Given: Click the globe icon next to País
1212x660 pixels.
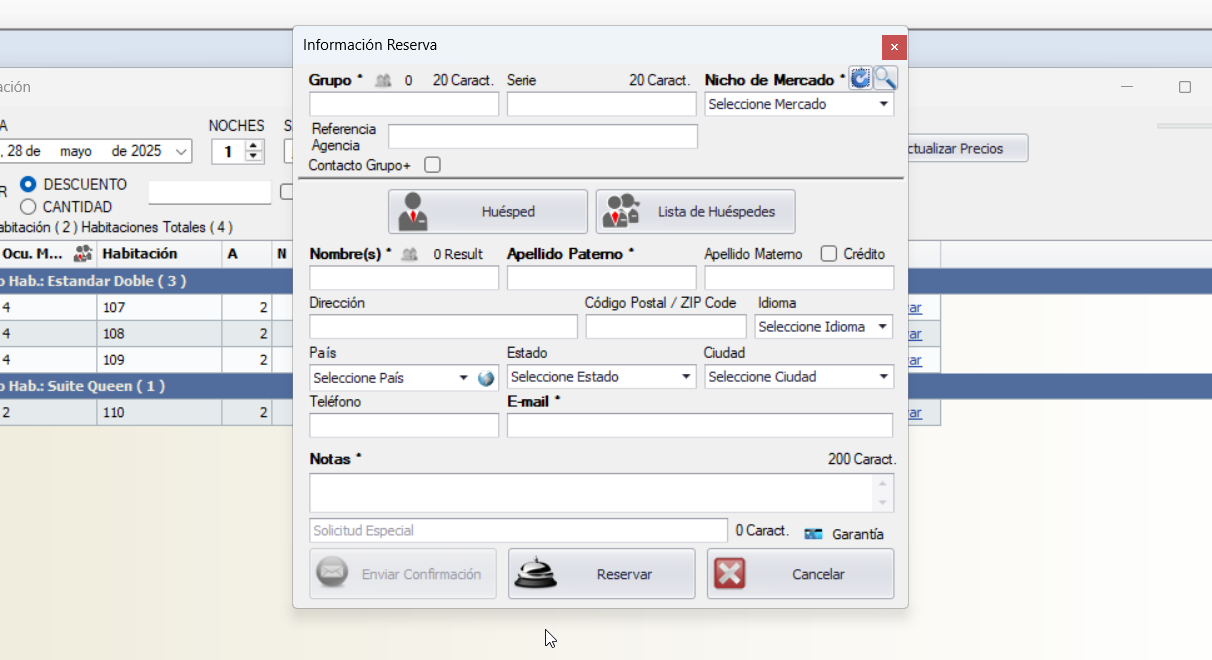Looking at the screenshot, I should point(487,378).
